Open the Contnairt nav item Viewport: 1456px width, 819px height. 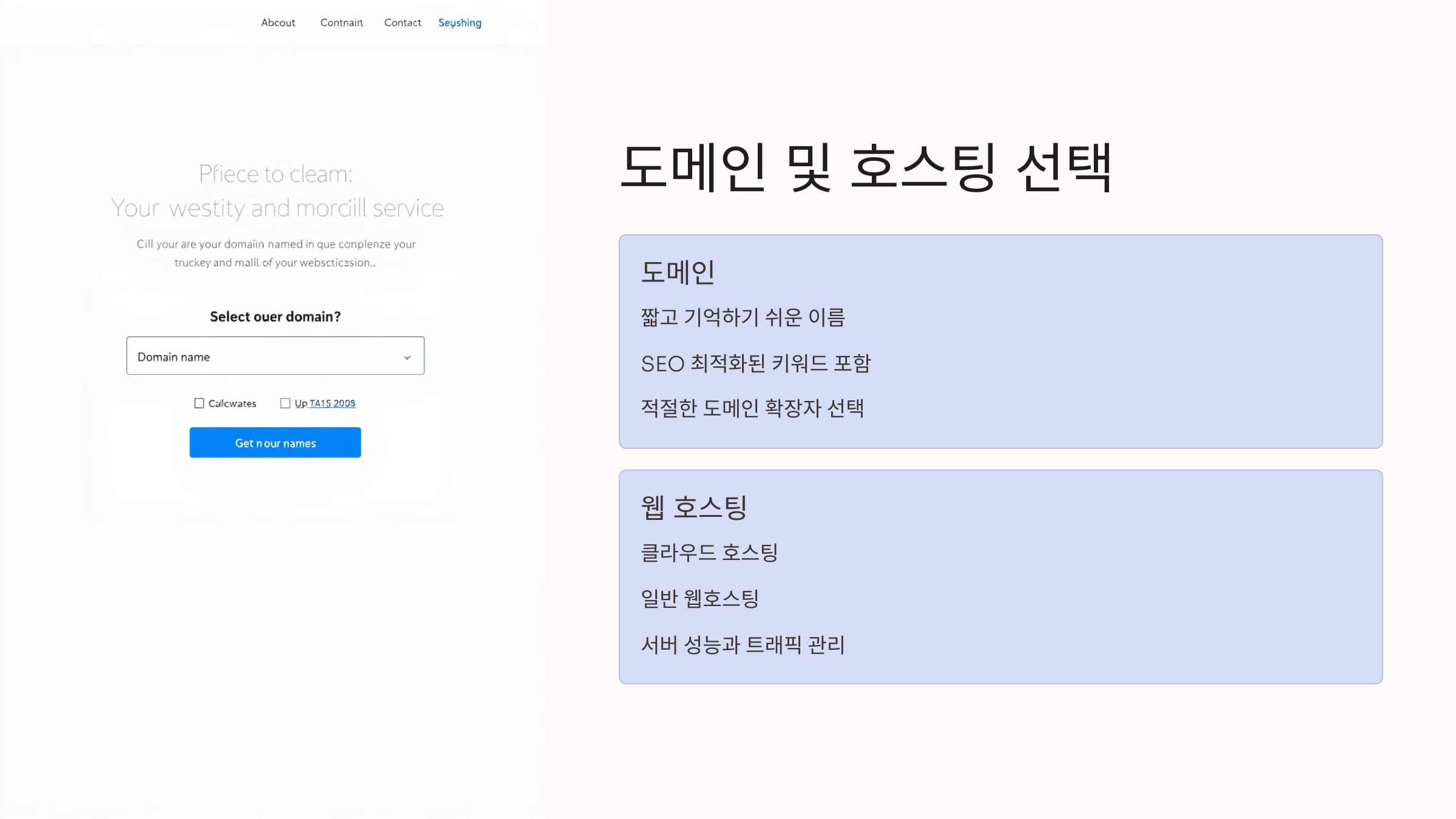[342, 22]
